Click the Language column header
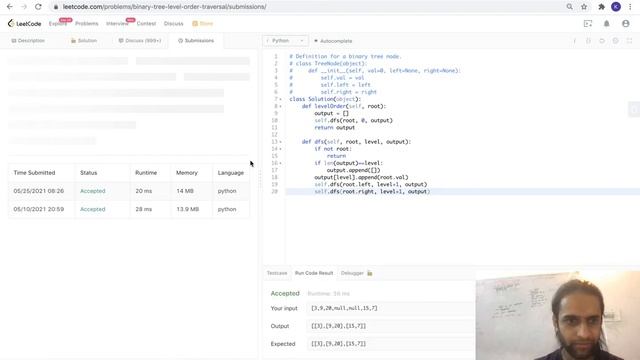Screen dimensions: 640x360 pos(231,173)
